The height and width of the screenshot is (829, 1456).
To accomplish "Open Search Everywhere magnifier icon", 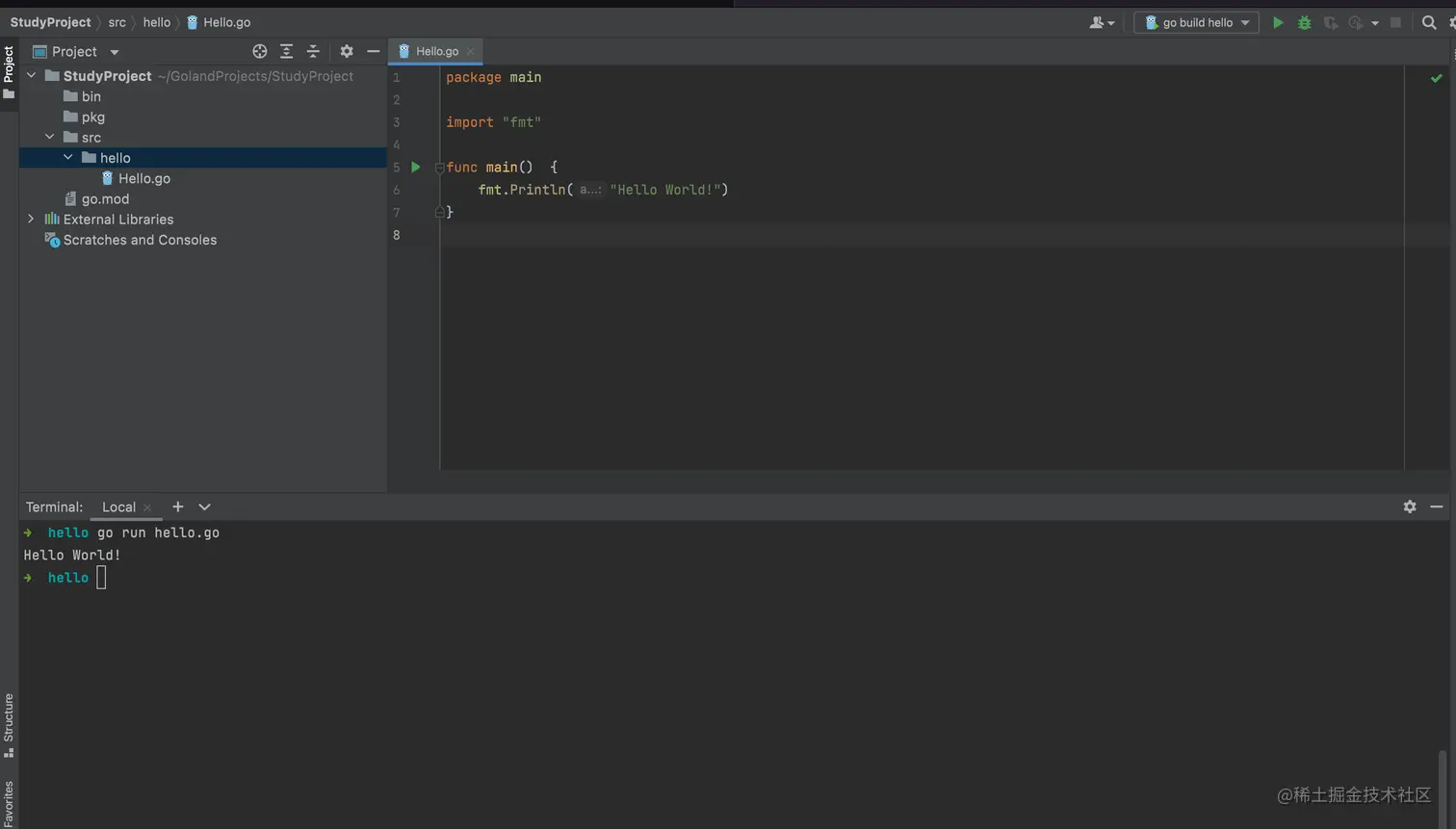I will click(1429, 22).
